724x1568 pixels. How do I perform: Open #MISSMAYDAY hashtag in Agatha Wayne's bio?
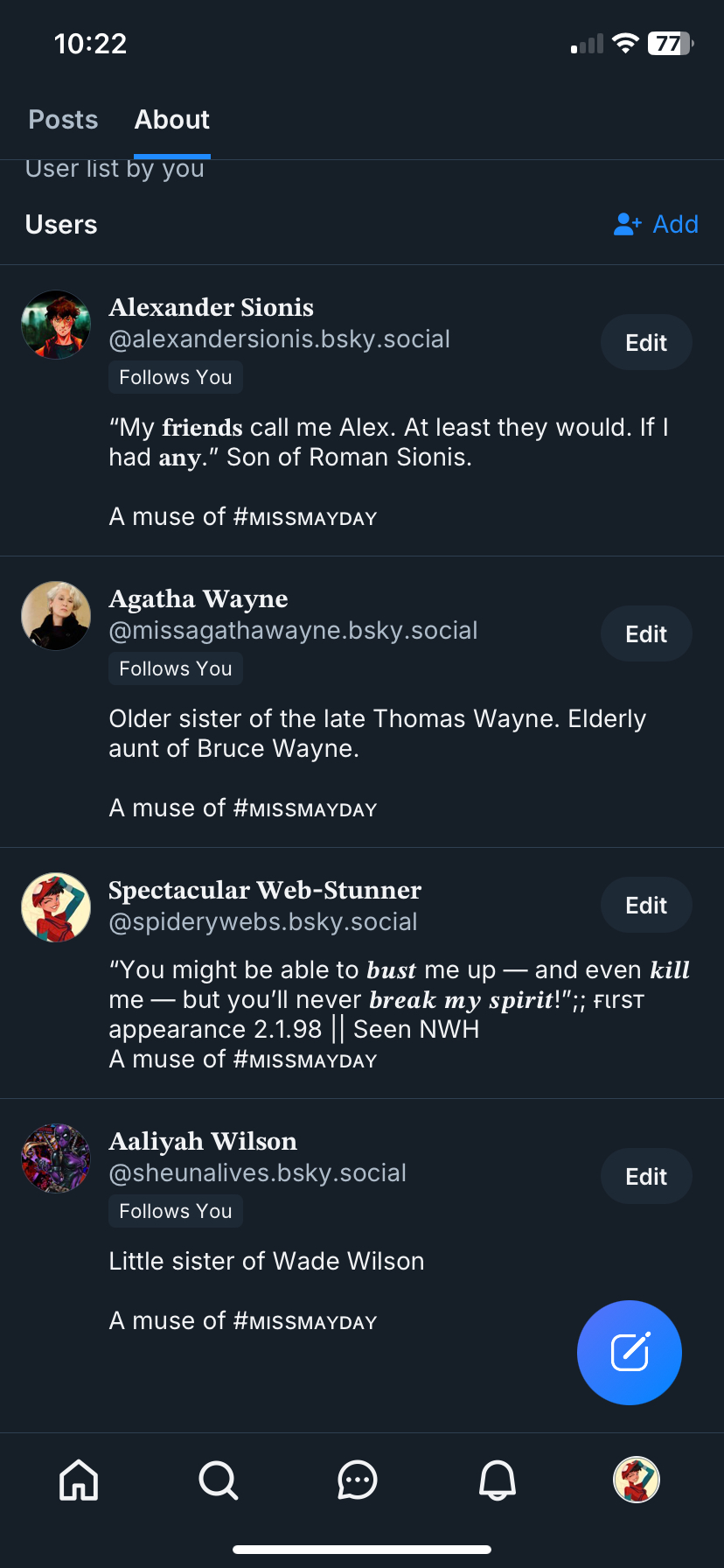[x=305, y=808]
